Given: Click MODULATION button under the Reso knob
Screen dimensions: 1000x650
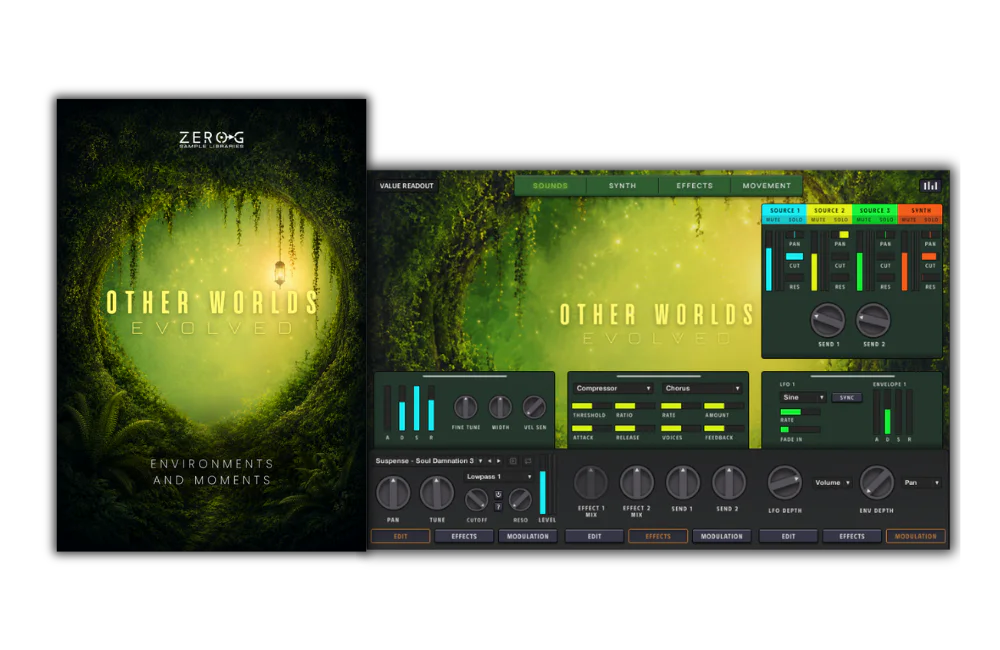Looking at the screenshot, I should point(527,536).
